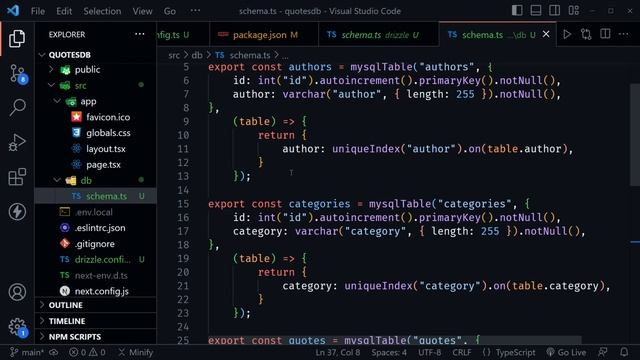The width and height of the screenshot is (640, 360).
Task: Open the Thunder Client lightning icon
Action: pyautogui.click(x=17, y=211)
